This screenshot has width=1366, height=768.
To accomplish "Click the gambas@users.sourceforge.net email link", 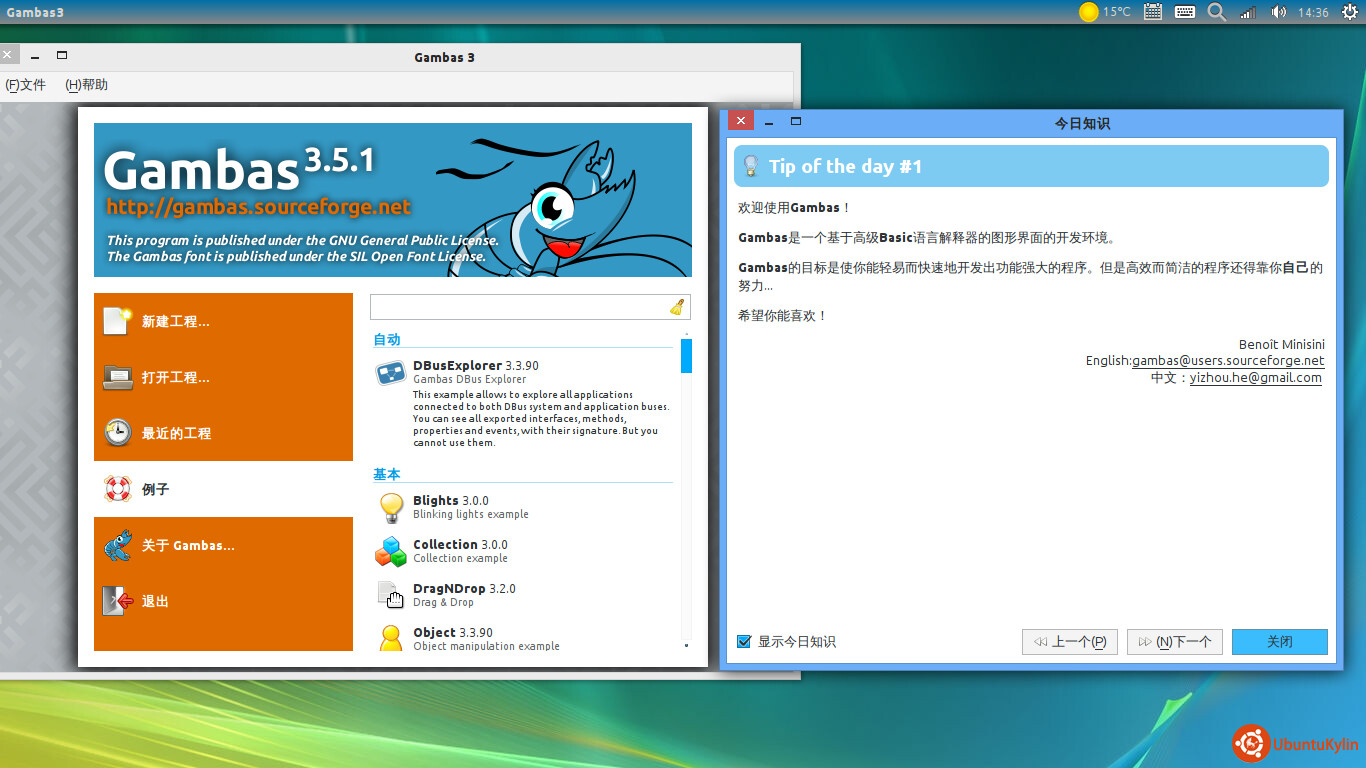I will pos(1228,361).
